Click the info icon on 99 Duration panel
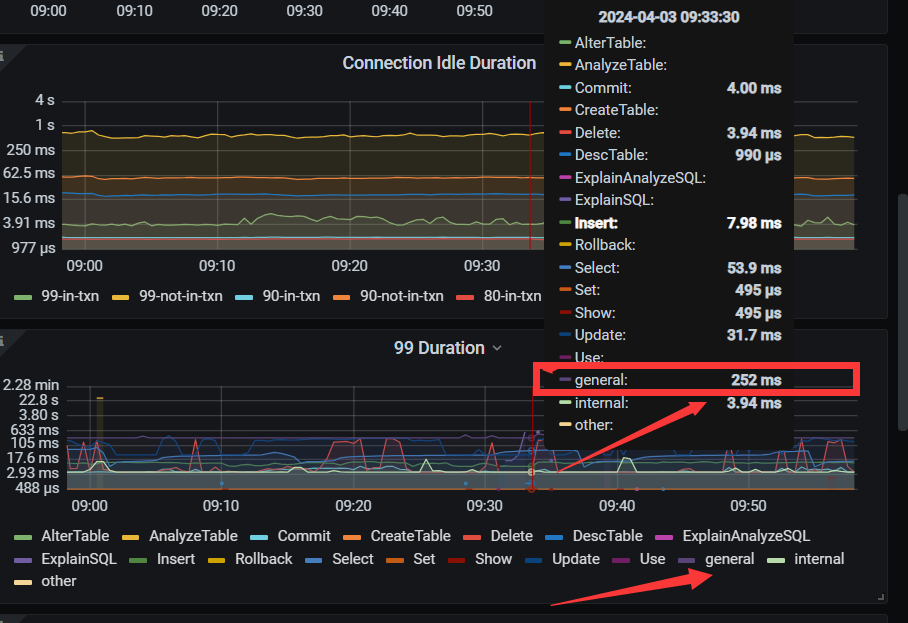The width and height of the screenshot is (908, 623). click(3, 341)
